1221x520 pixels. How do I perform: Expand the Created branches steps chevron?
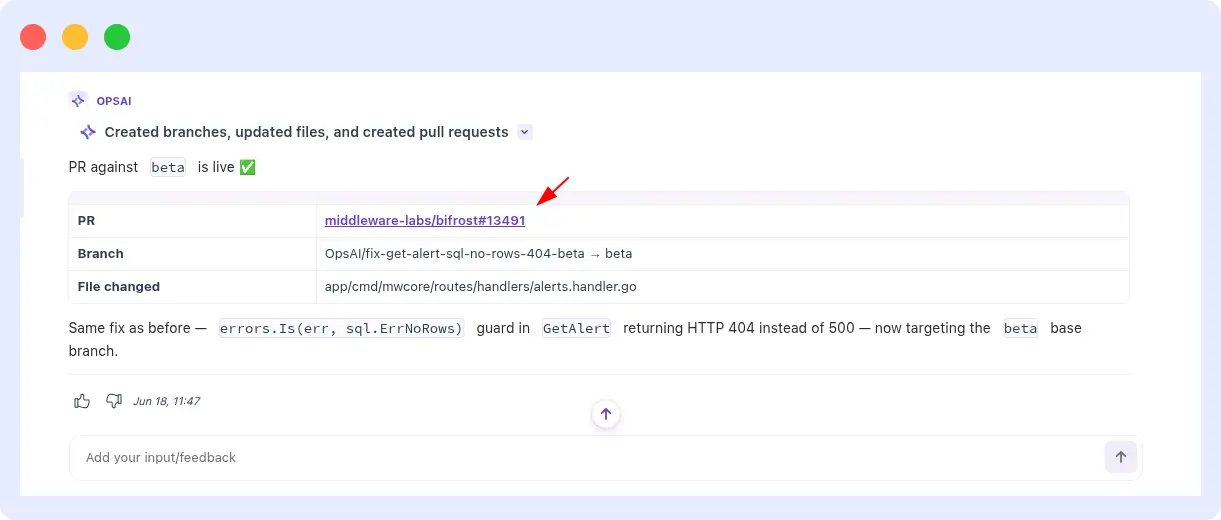pos(525,132)
